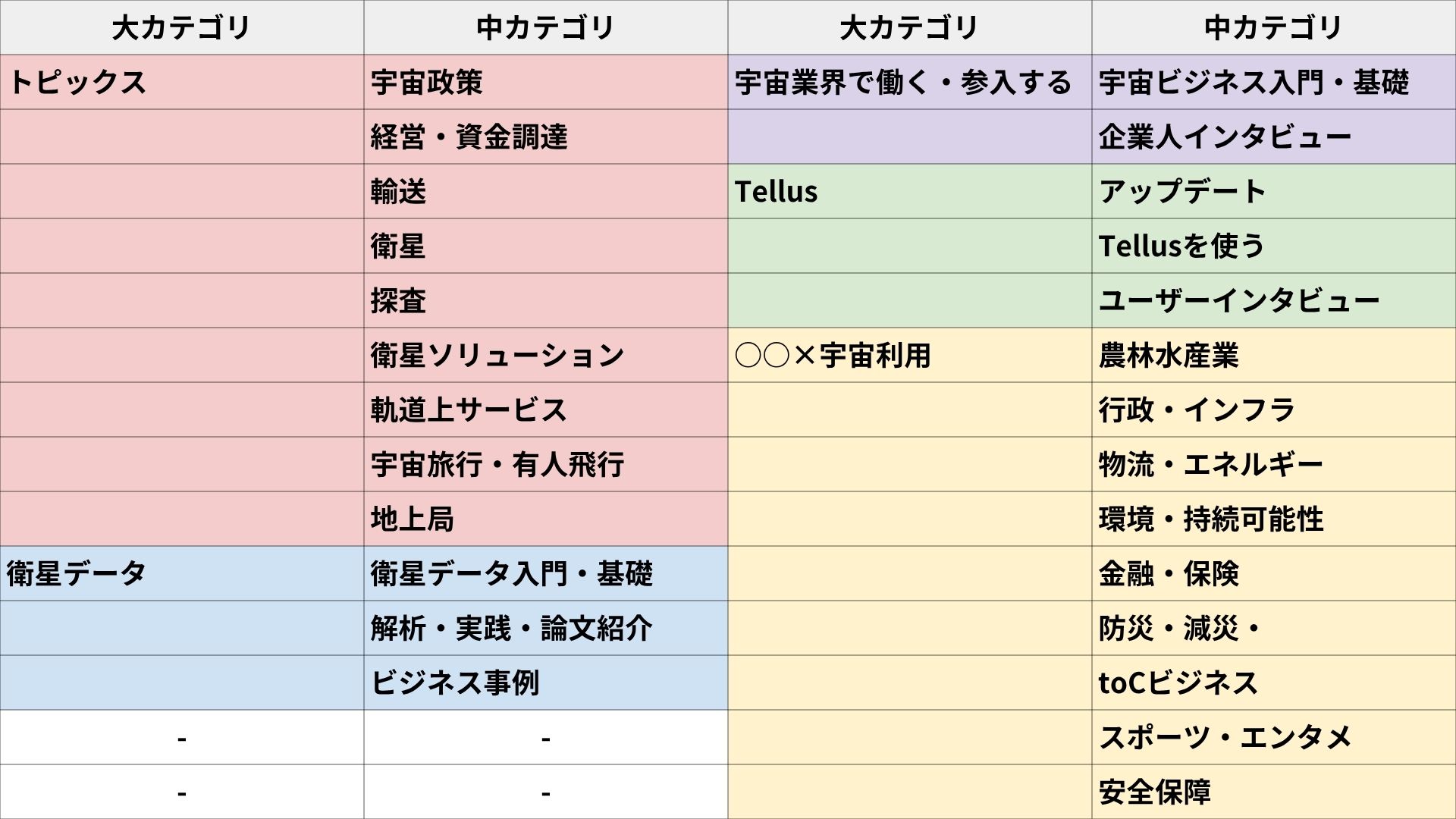The width and height of the screenshot is (1456, 819).
Task: Click the 衛星ソリューション cell
Action: [546, 355]
